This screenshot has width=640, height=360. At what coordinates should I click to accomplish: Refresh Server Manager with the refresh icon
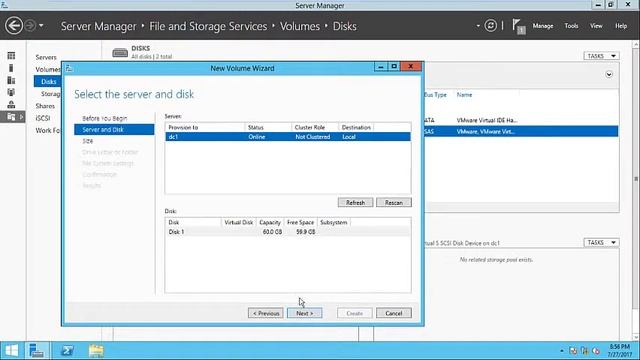[x=490, y=26]
